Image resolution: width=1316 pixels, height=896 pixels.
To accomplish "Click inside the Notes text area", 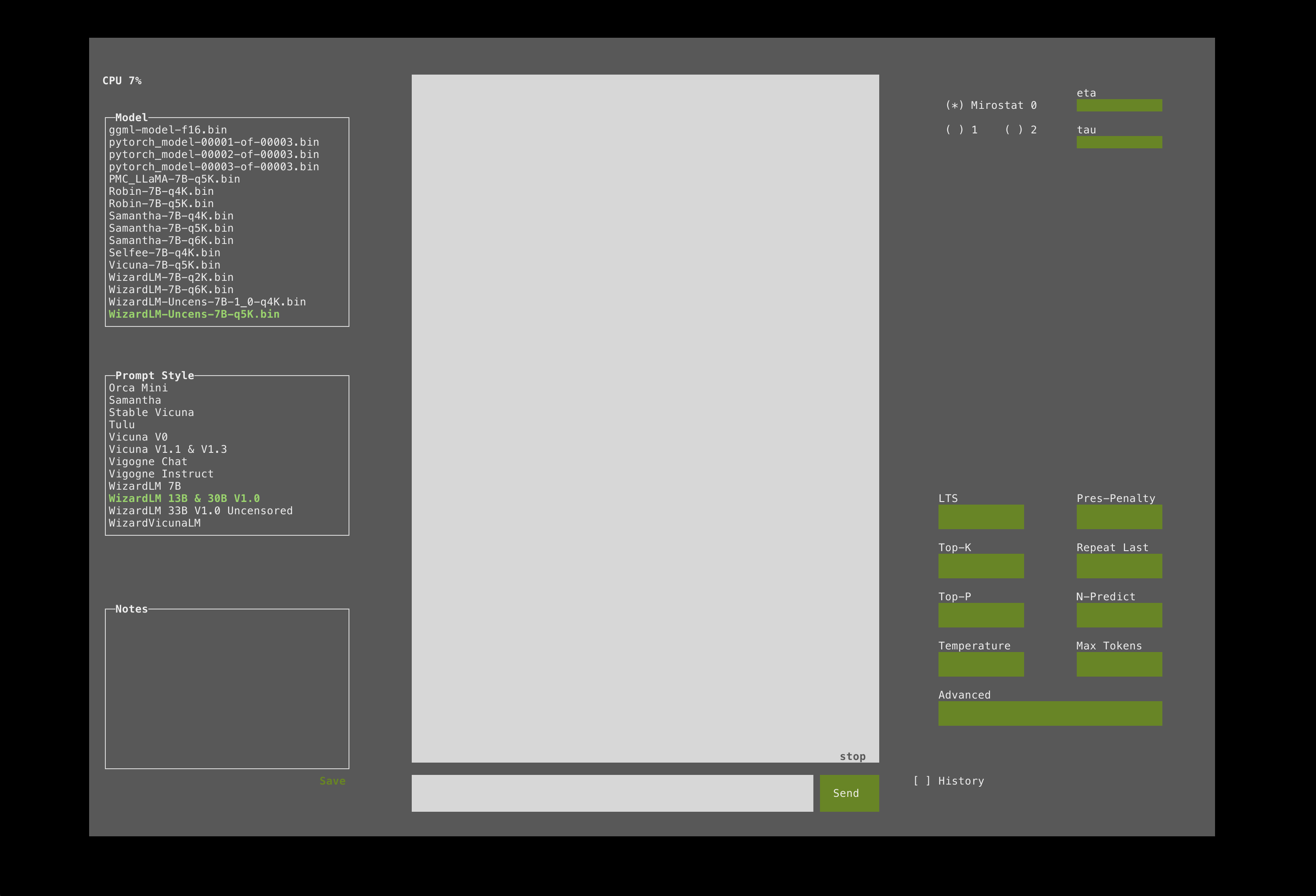I will tap(227, 689).
